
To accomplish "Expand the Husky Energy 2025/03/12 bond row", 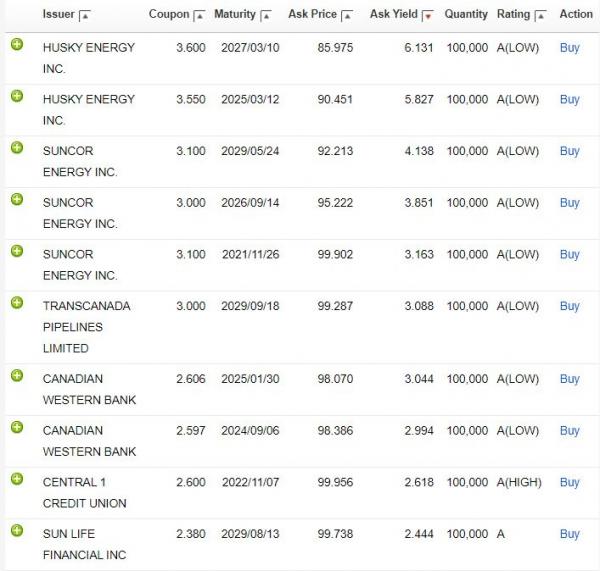I will tap(17, 96).
